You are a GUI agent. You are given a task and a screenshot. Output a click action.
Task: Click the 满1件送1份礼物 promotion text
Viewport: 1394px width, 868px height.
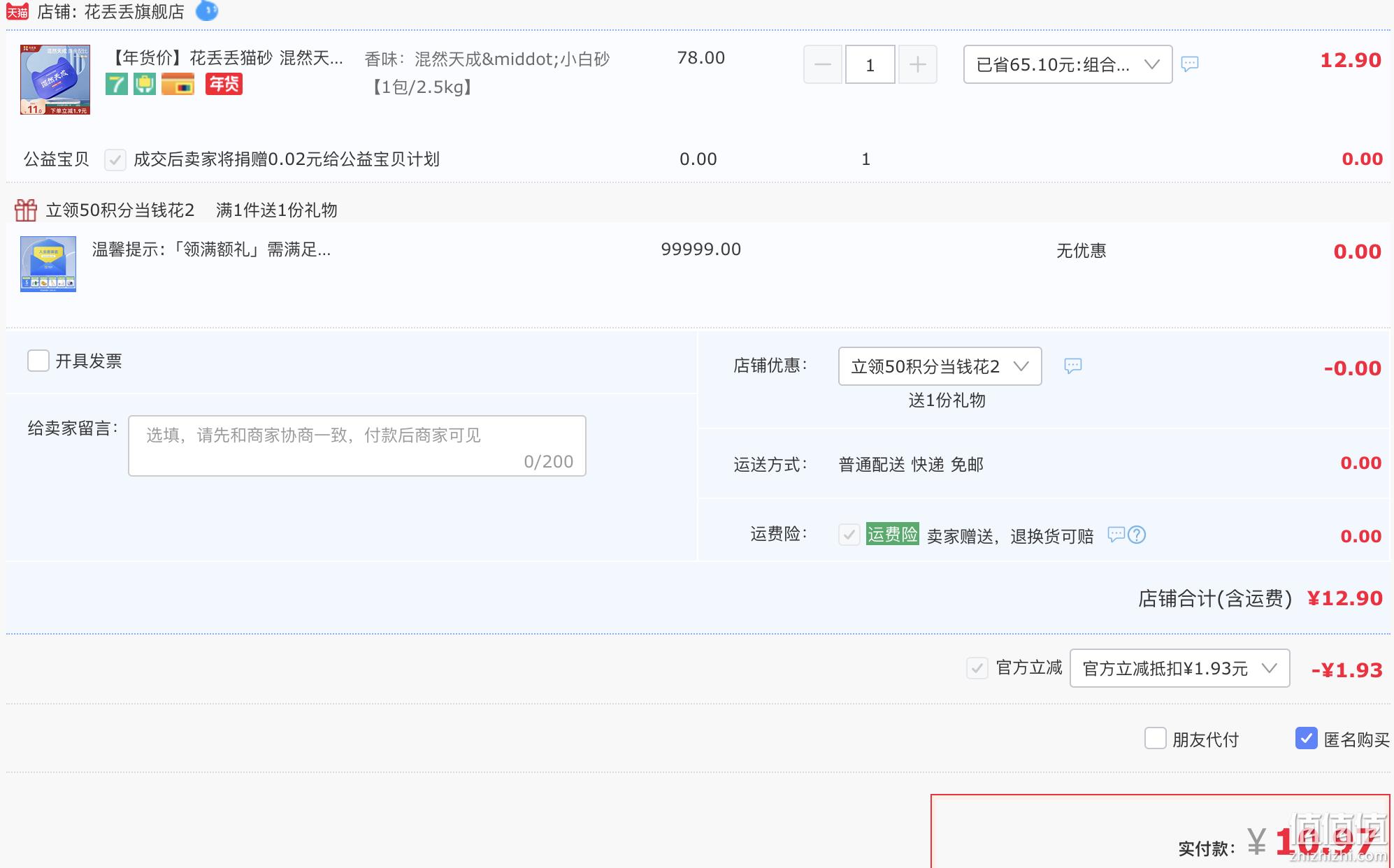point(277,210)
